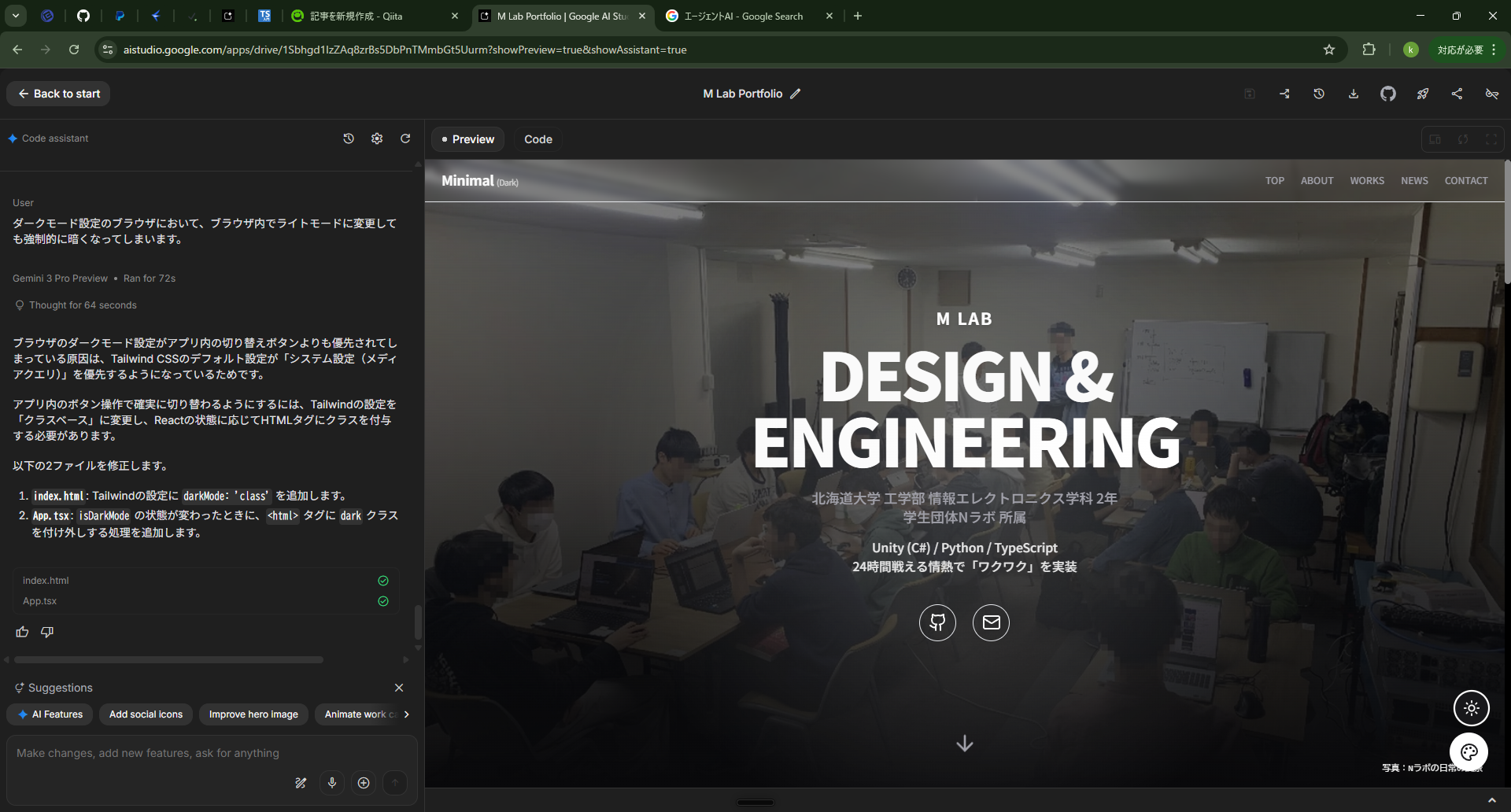Click Minimal logo in preview
This screenshot has height=812, width=1511.
coord(479,181)
